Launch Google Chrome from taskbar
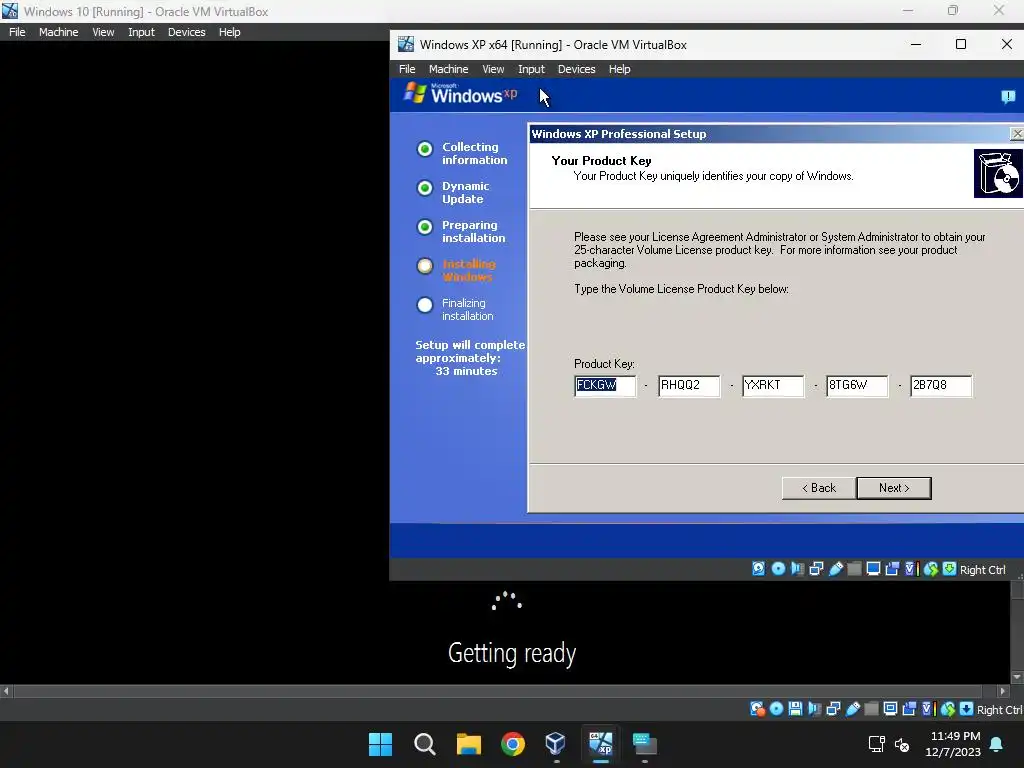The image size is (1024, 768). (x=513, y=744)
